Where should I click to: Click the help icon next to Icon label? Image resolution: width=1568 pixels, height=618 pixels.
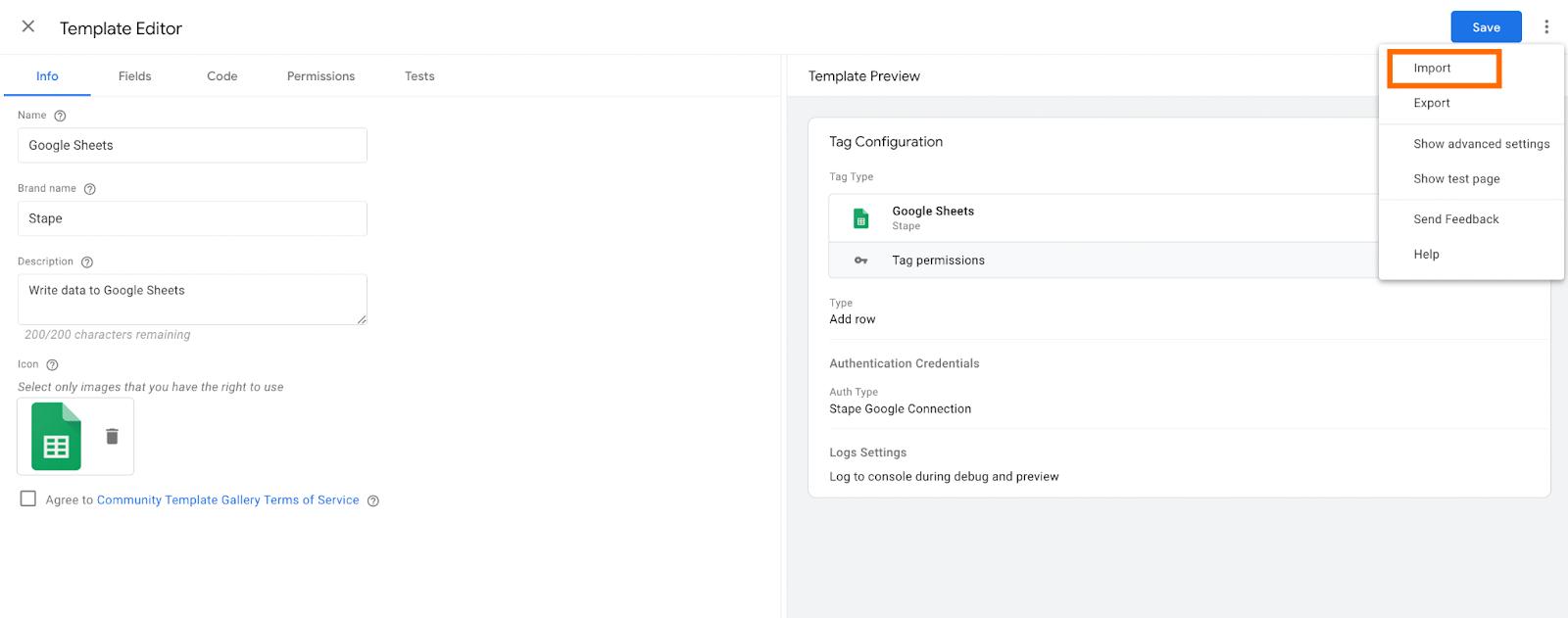53,364
